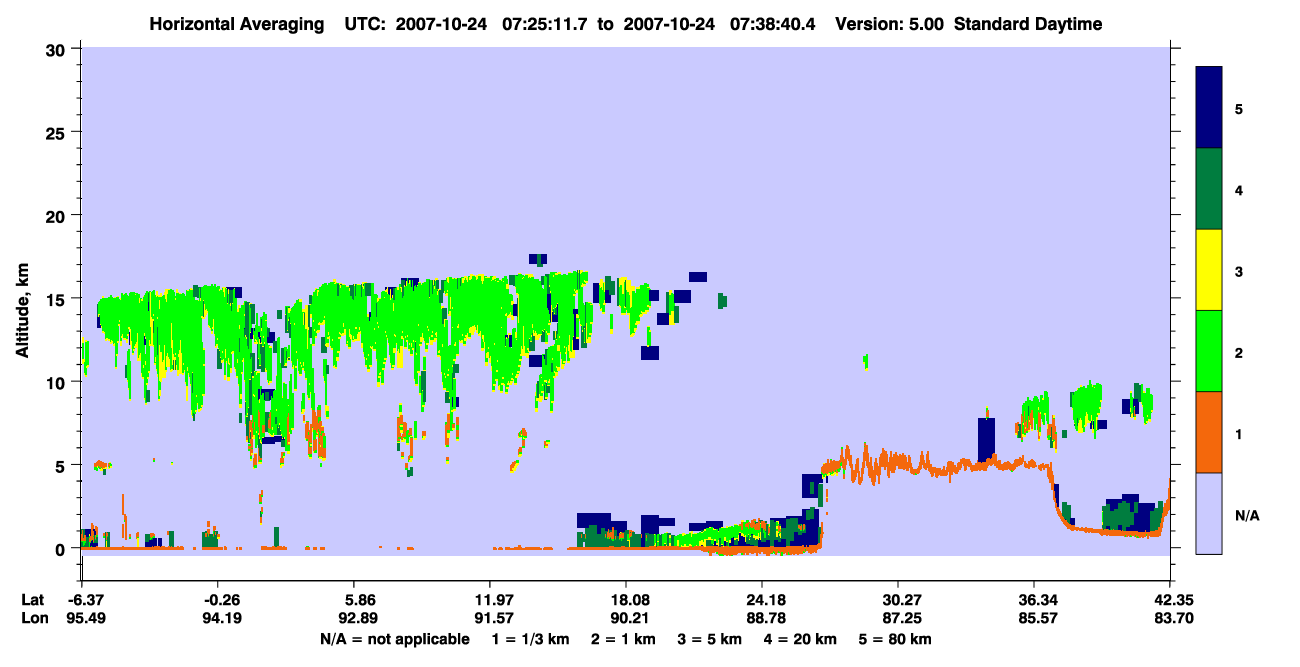Click the '2 = 1 km' legend text
Image resolution: width=1300 pixels, height=667 pixels.
pyautogui.click(x=625, y=639)
